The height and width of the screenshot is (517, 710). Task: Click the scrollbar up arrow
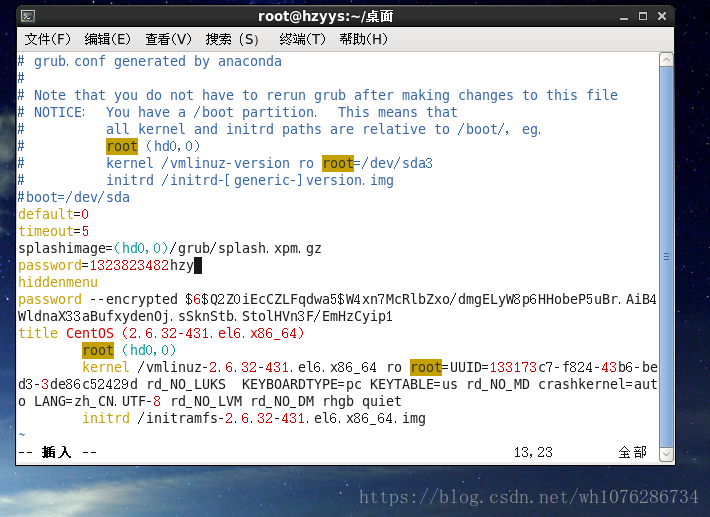click(x=666, y=60)
